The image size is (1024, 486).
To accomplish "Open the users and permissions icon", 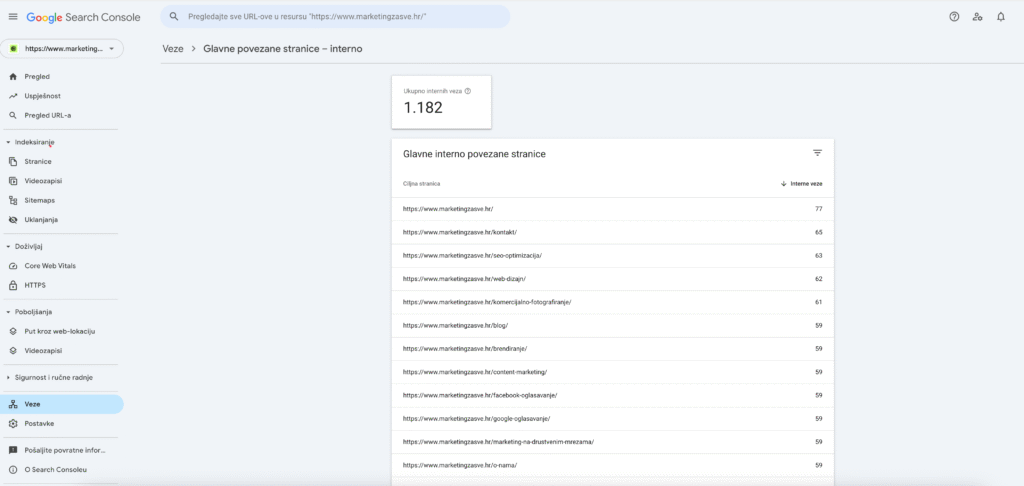I will (x=977, y=17).
